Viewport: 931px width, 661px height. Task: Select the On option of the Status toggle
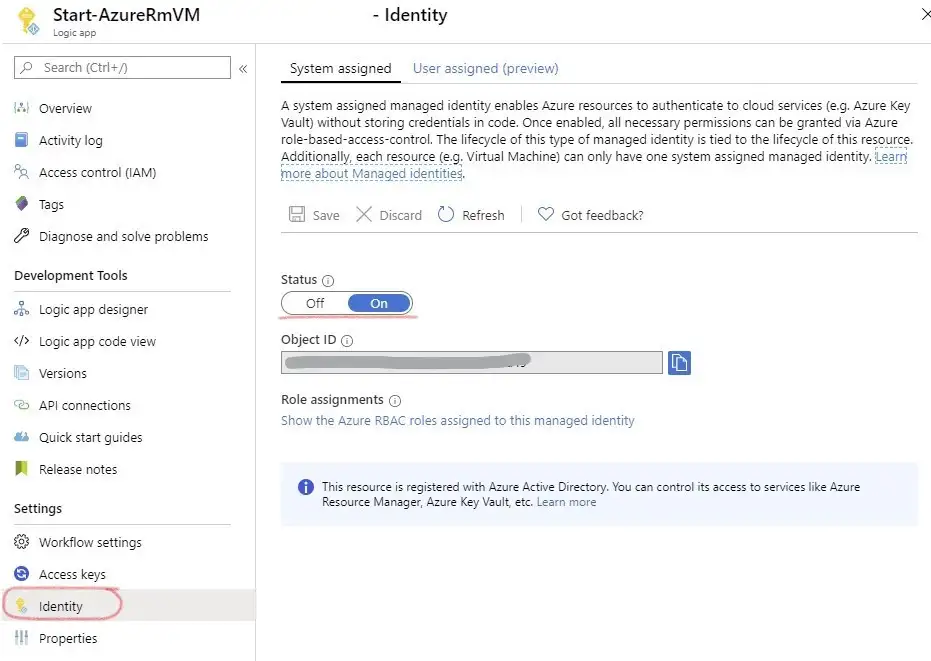(379, 303)
